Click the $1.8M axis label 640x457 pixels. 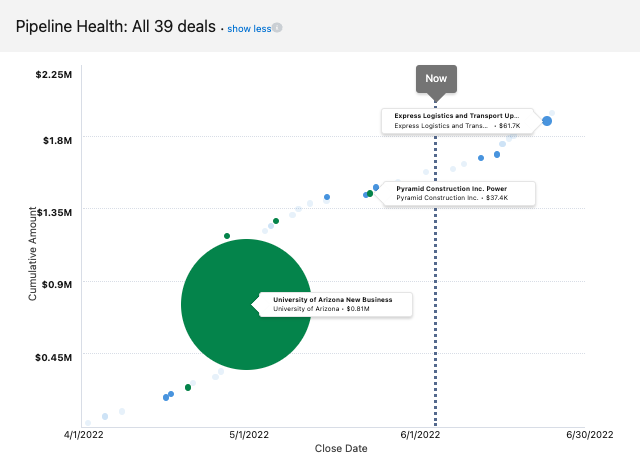tap(57, 141)
